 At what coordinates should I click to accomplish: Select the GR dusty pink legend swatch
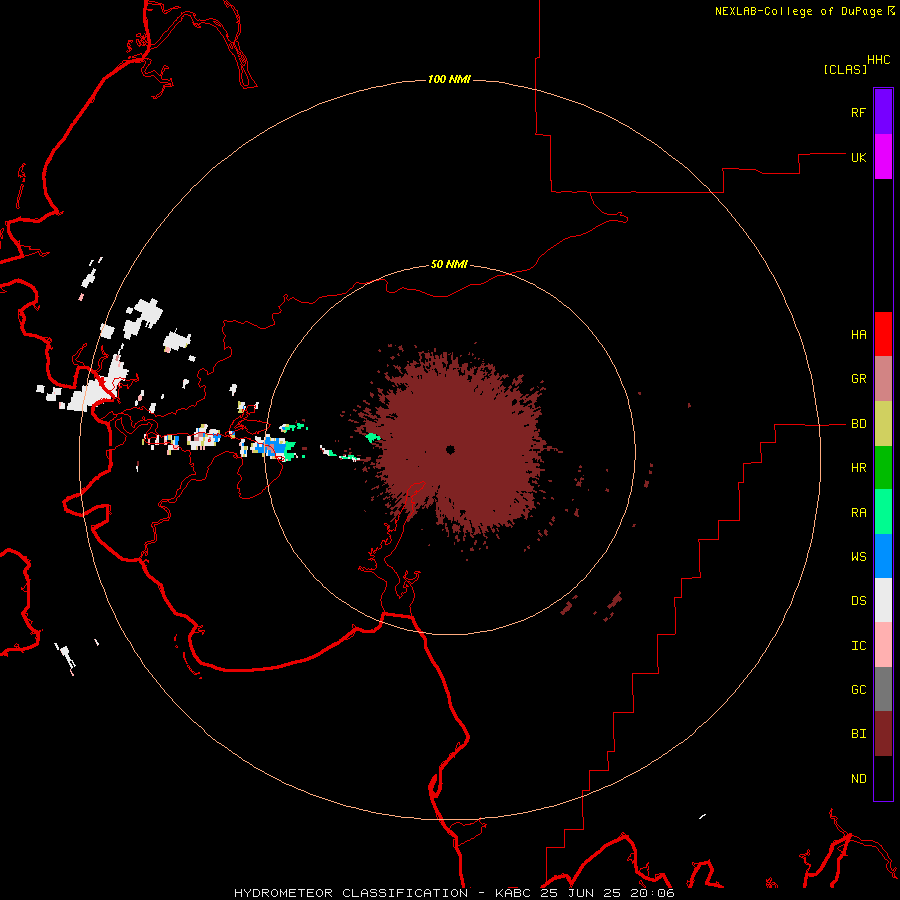coord(883,379)
